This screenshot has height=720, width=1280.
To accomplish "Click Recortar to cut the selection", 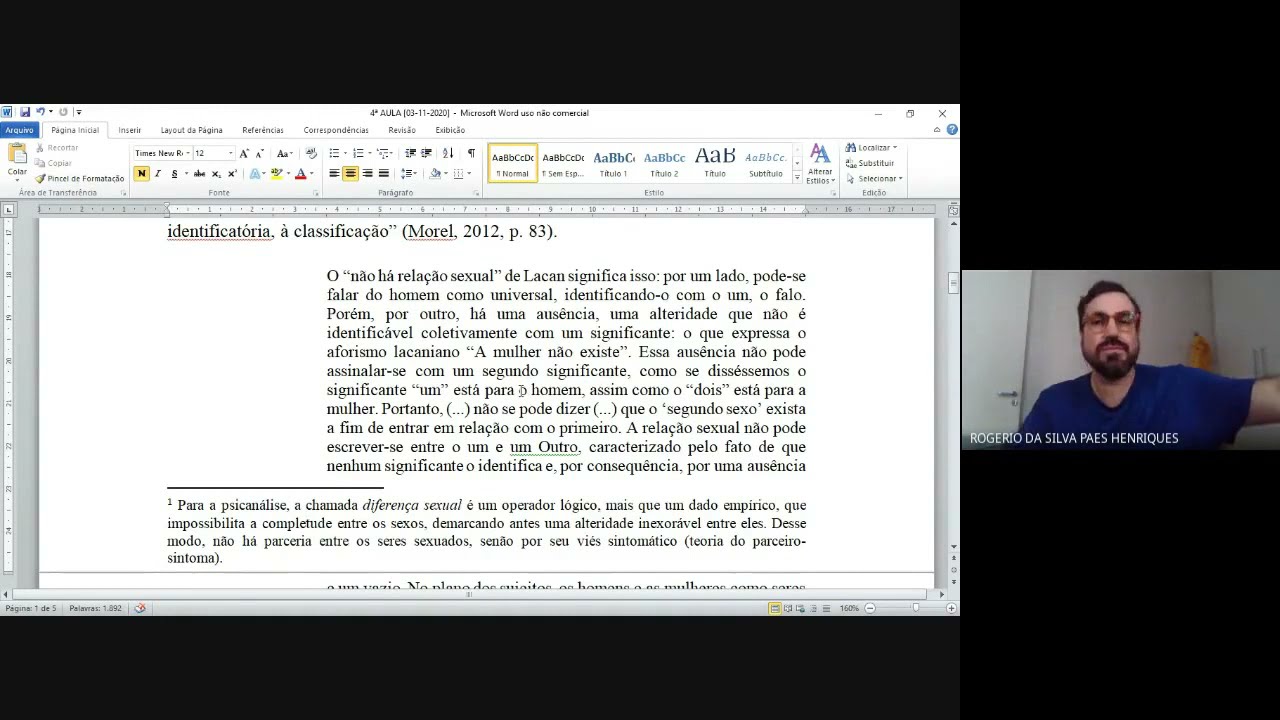I will (56, 148).
